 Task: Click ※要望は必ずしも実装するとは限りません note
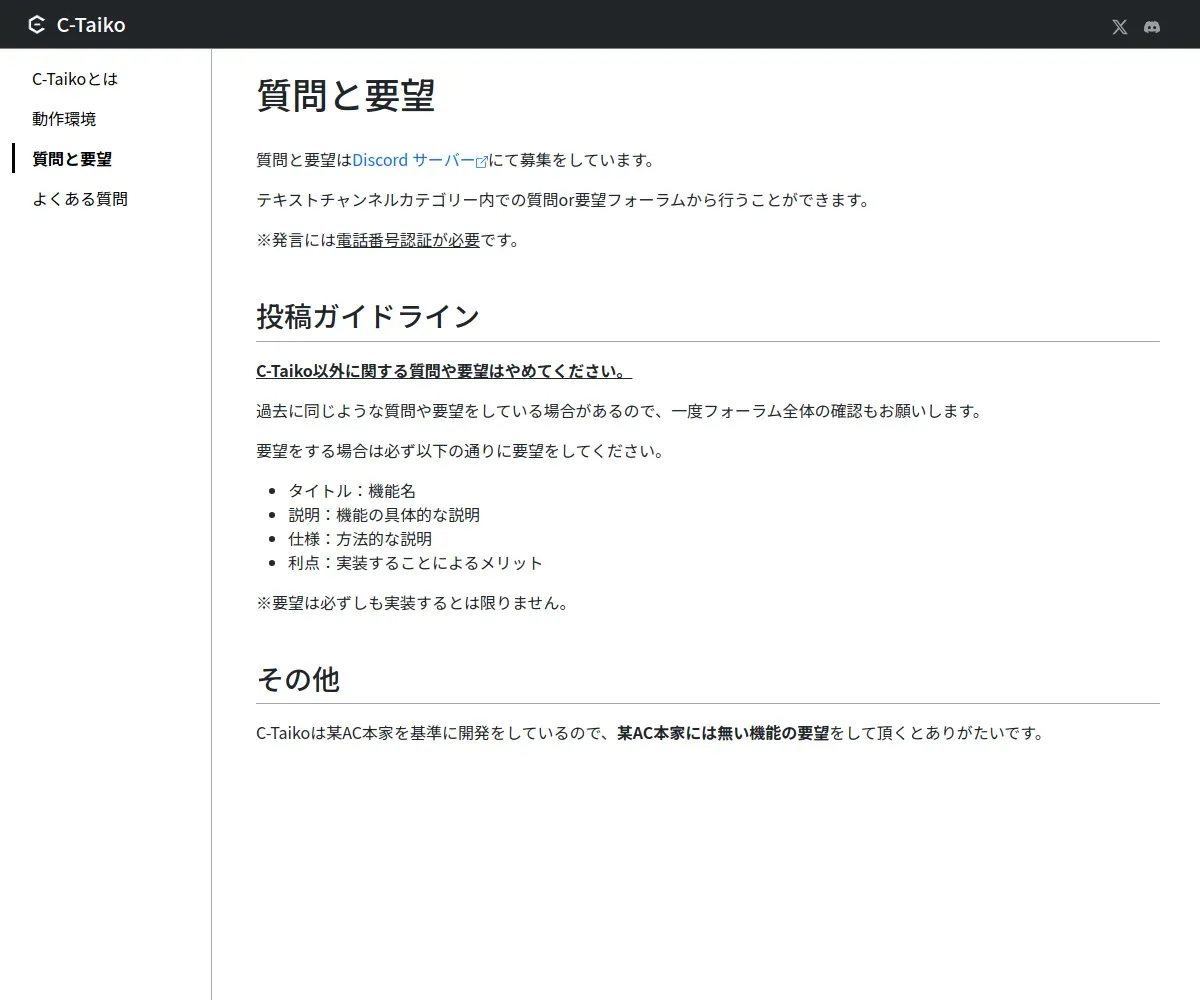click(412, 603)
